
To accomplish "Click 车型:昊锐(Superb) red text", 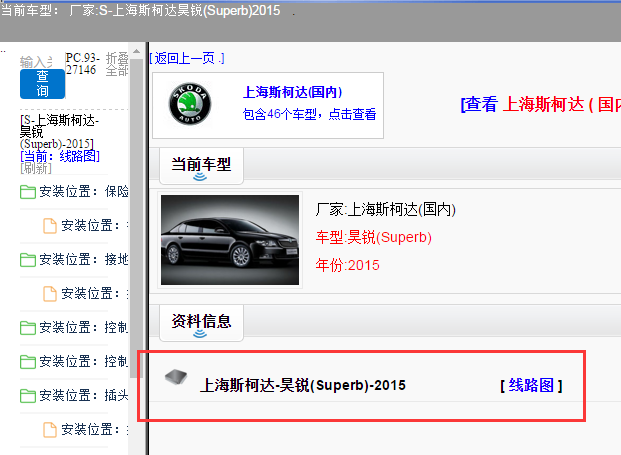I will (x=373, y=237).
